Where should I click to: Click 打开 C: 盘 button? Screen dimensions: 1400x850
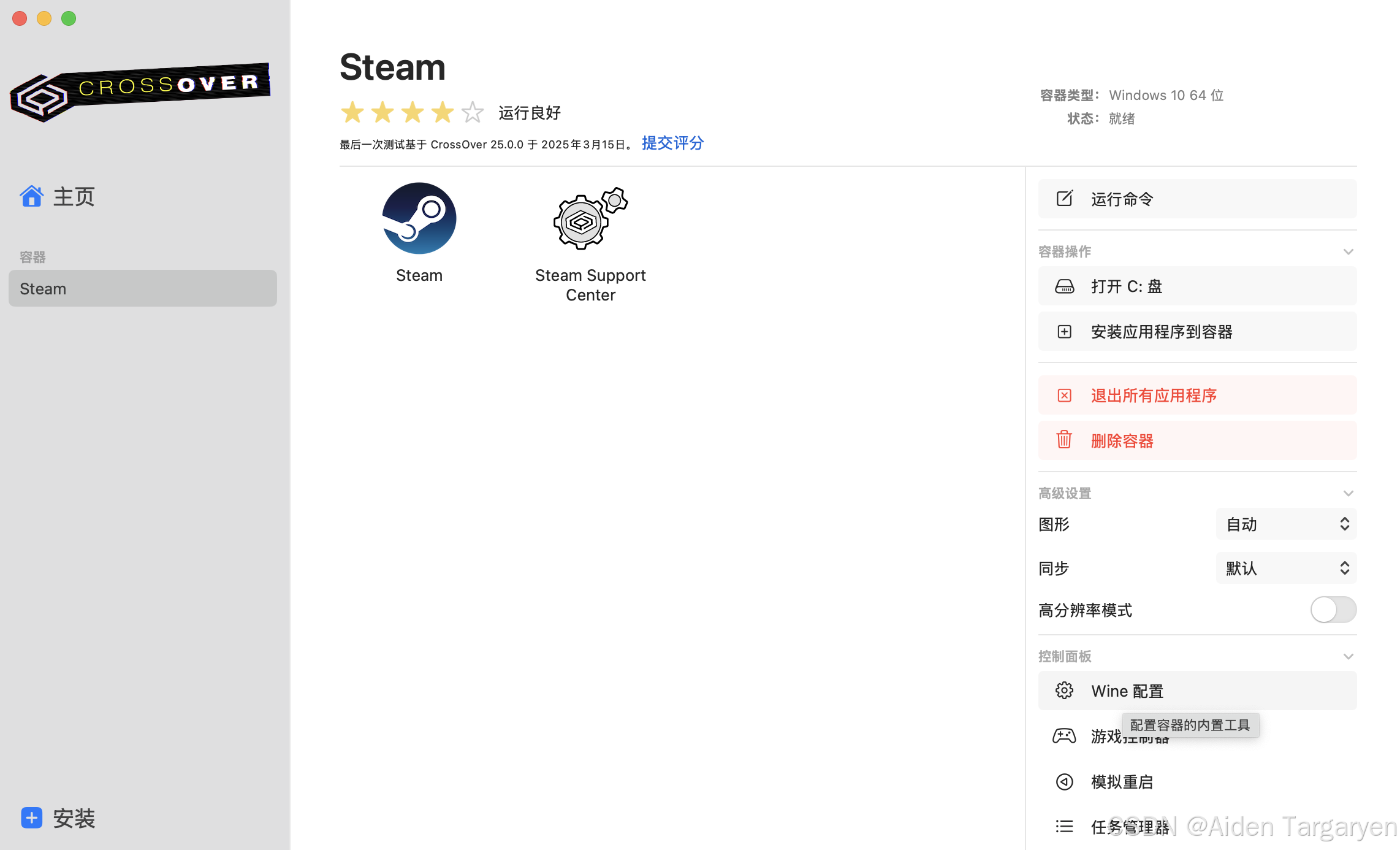click(1197, 286)
